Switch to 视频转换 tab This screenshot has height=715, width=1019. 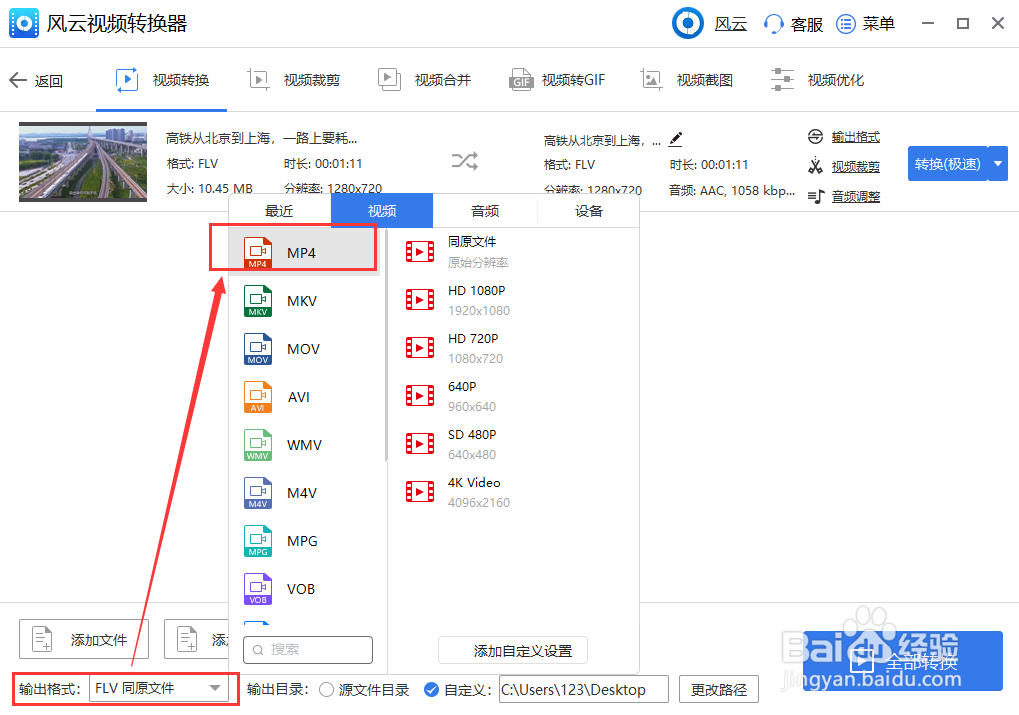(162, 80)
